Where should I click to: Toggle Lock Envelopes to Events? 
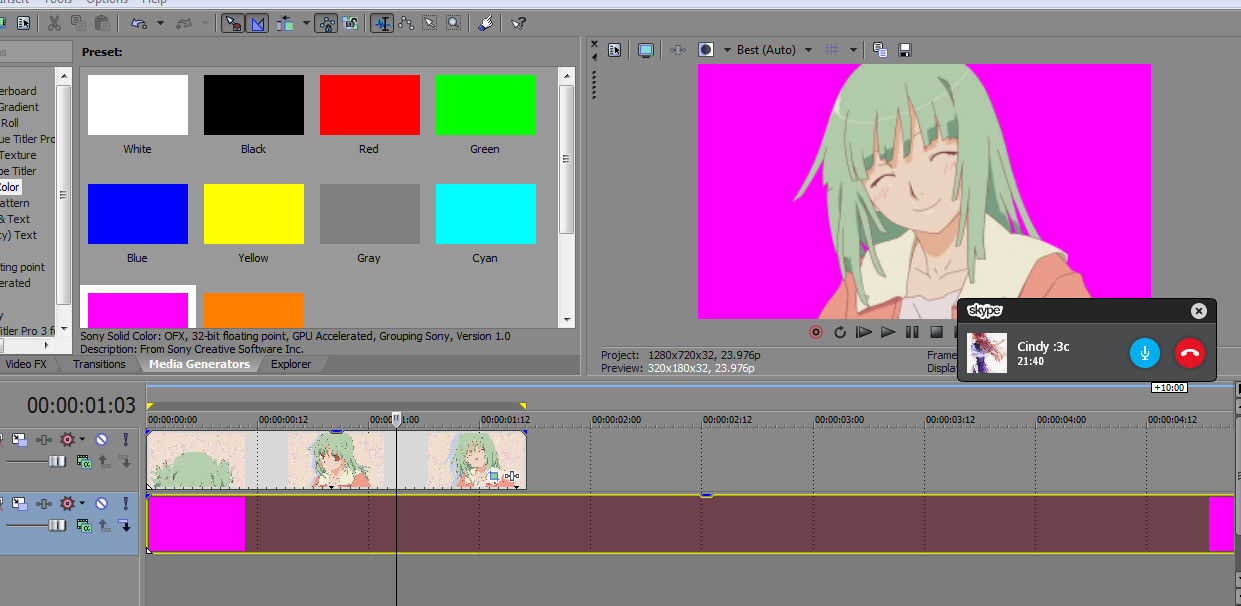click(x=327, y=22)
